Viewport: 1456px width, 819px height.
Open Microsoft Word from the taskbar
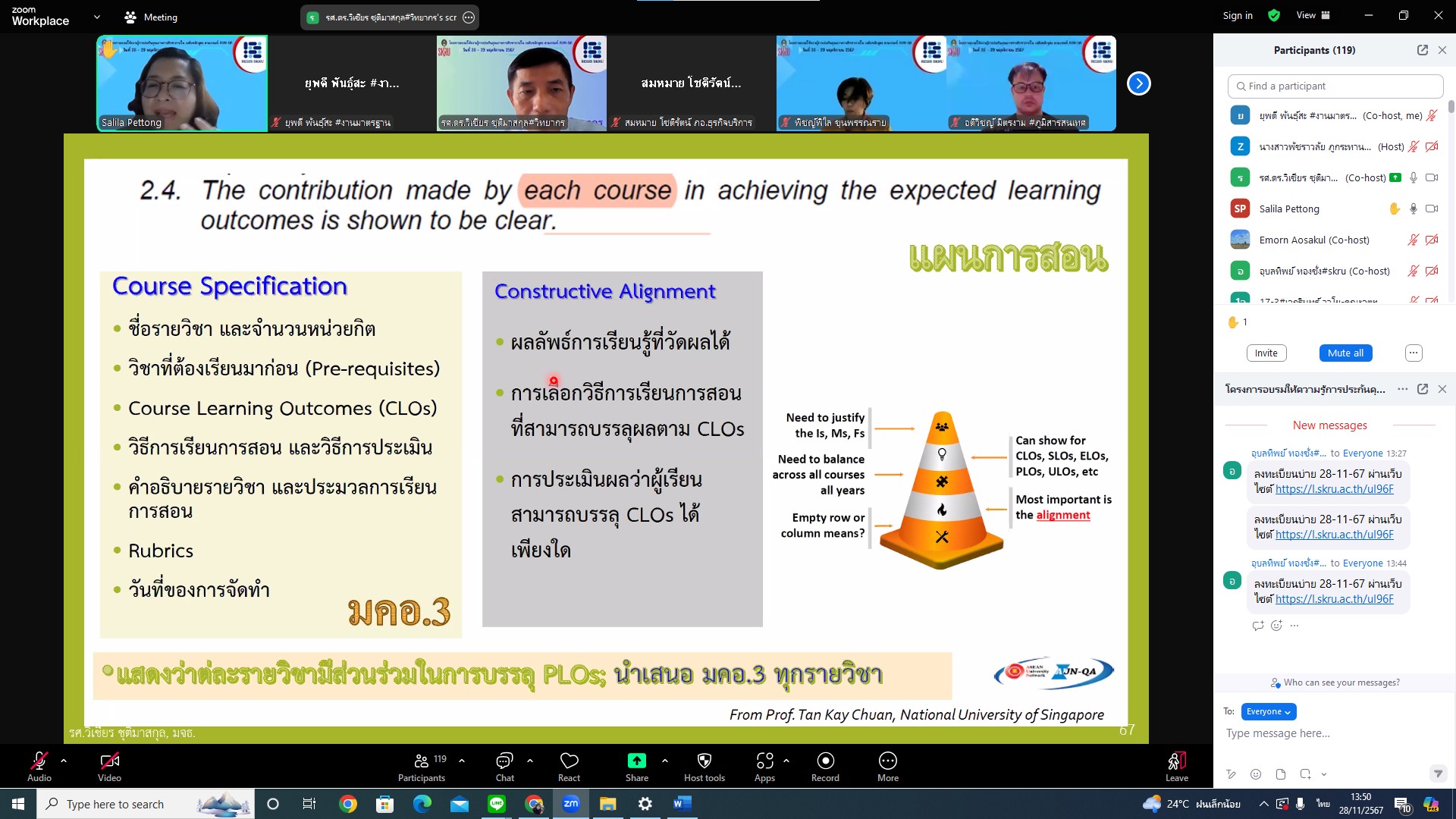(x=682, y=804)
